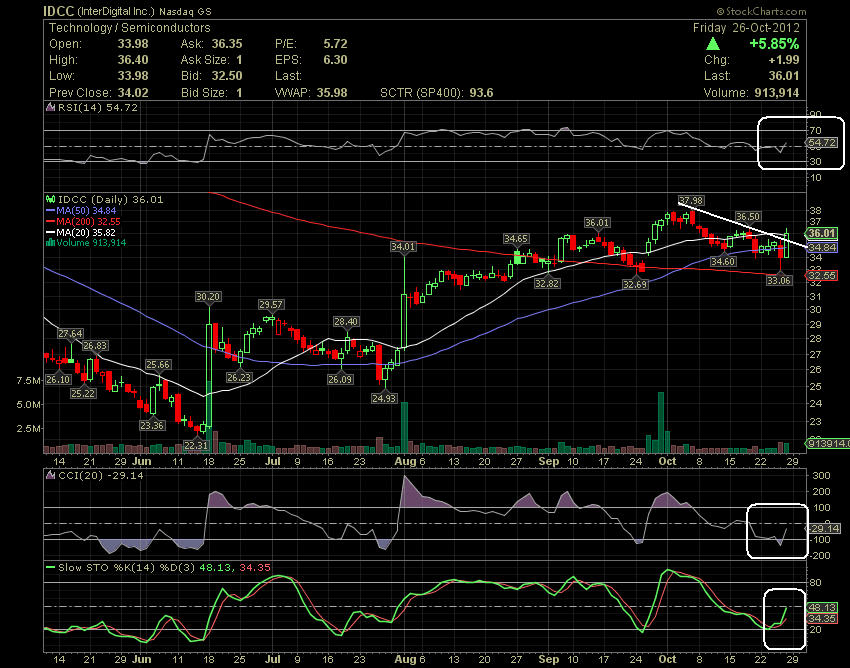The height and width of the screenshot is (668, 850).
Task: Click the Nasdaq GS exchange label
Action: tap(185, 11)
